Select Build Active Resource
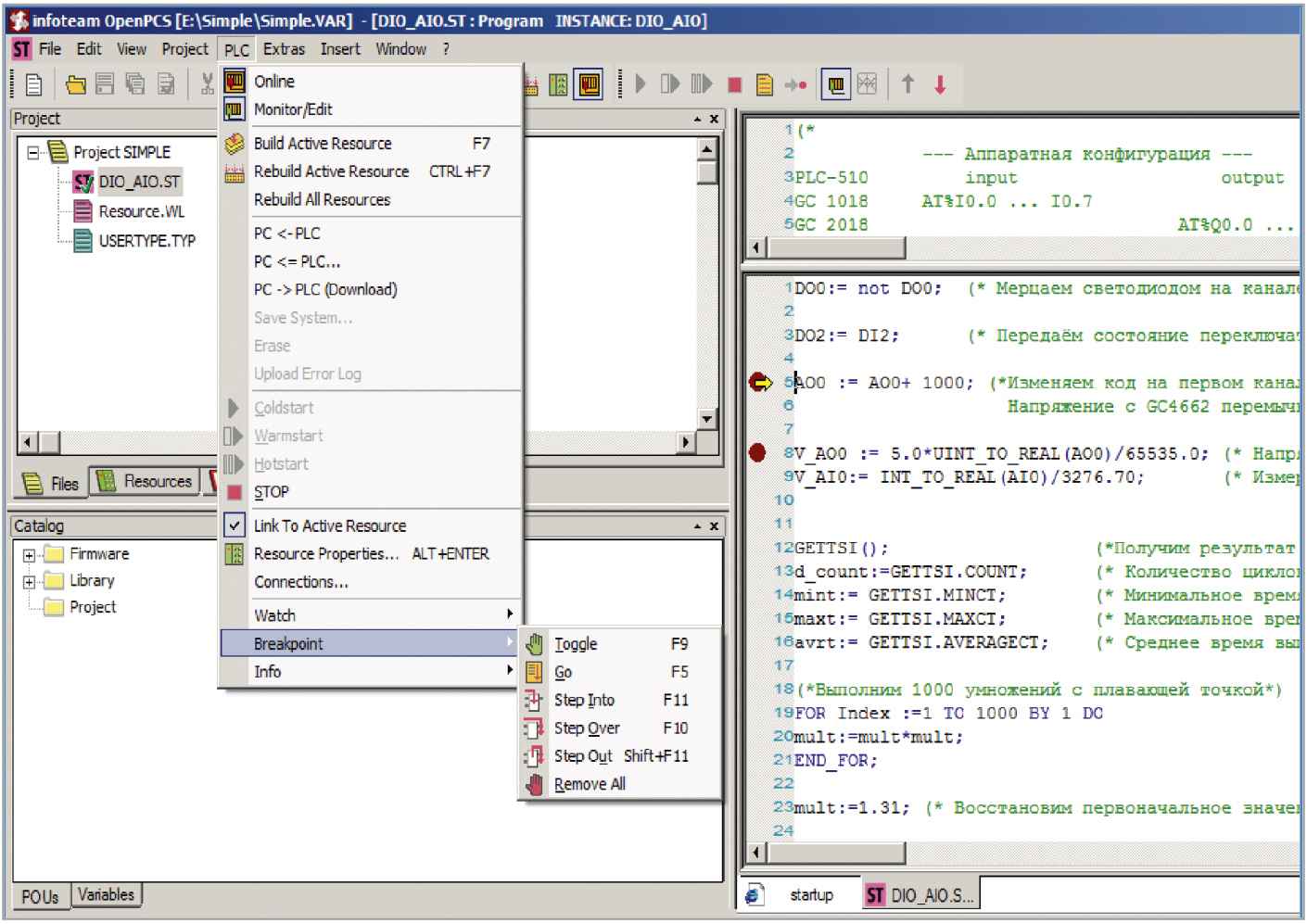The image size is (1307, 924). [323, 144]
